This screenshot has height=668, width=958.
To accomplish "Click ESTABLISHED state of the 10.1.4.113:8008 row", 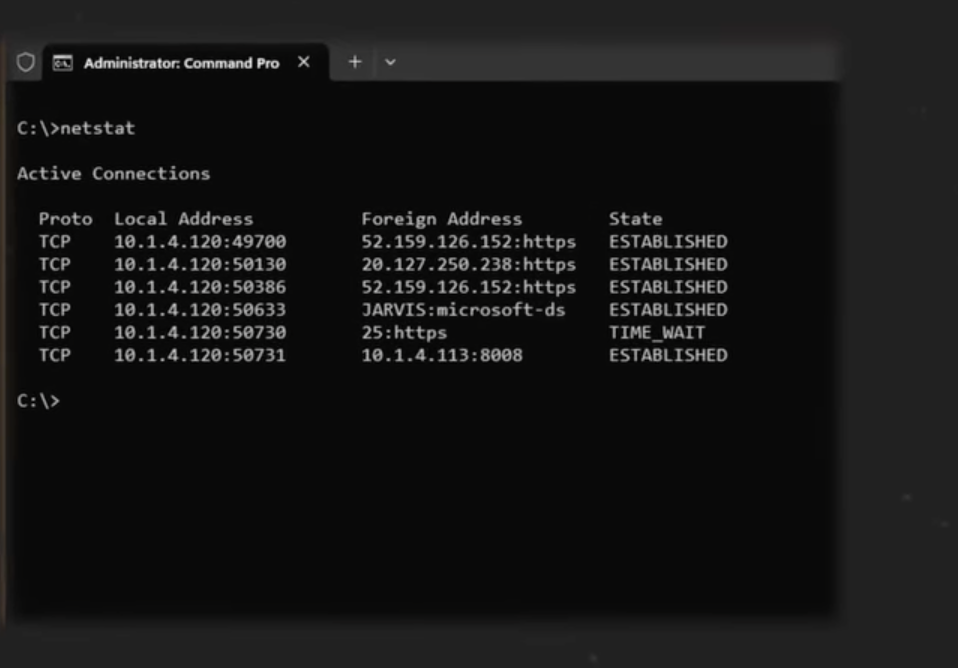I will [668, 355].
